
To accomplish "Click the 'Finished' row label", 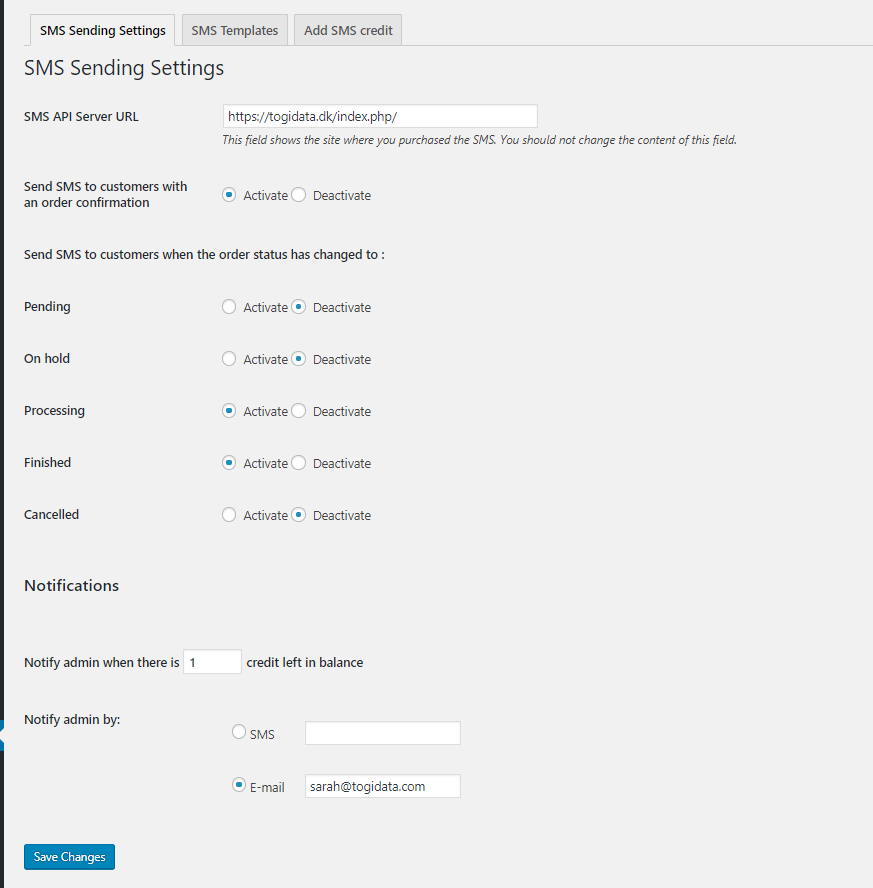I will click(48, 463).
